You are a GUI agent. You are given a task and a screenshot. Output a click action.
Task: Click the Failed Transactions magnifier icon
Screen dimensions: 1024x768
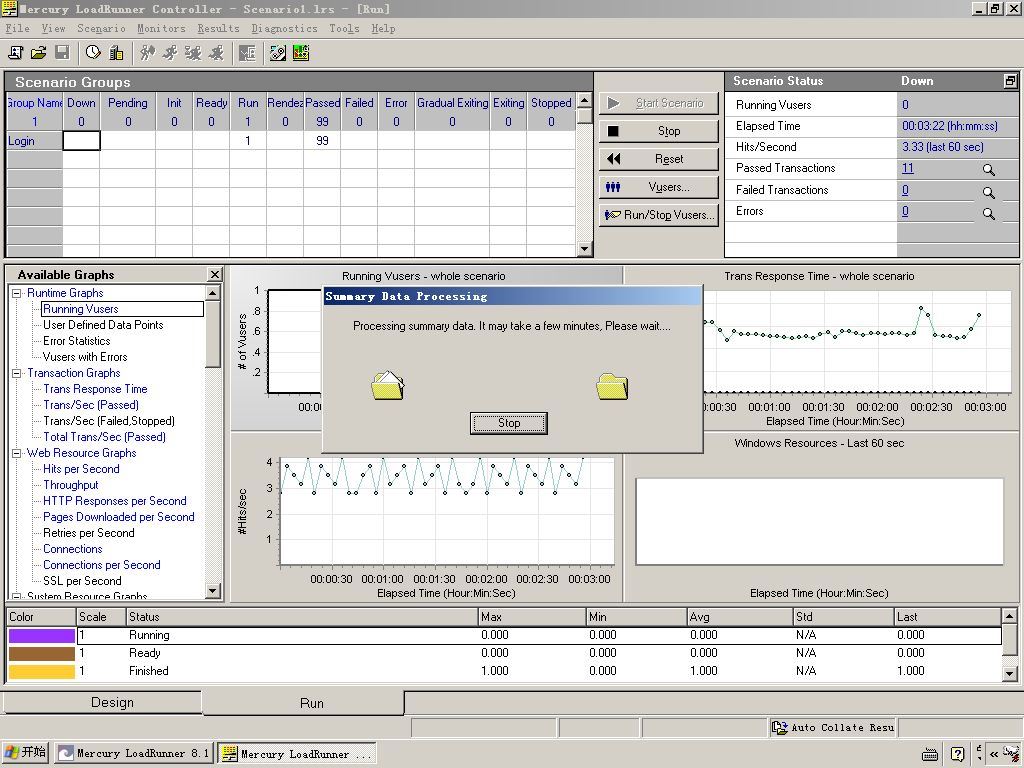tap(989, 192)
